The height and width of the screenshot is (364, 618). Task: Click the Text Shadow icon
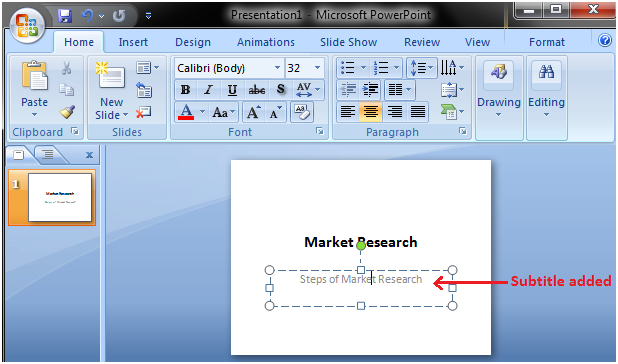click(x=281, y=89)
